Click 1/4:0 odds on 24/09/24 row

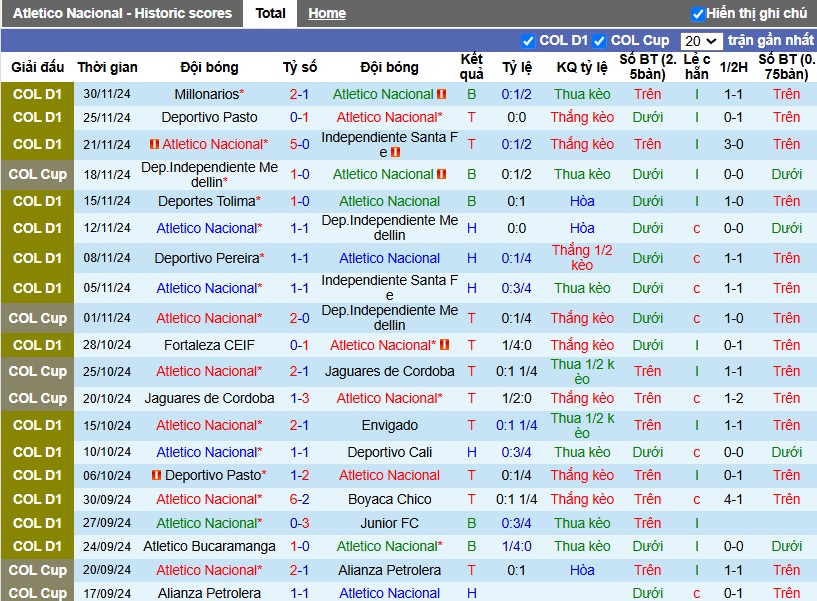tap(516, 546)
